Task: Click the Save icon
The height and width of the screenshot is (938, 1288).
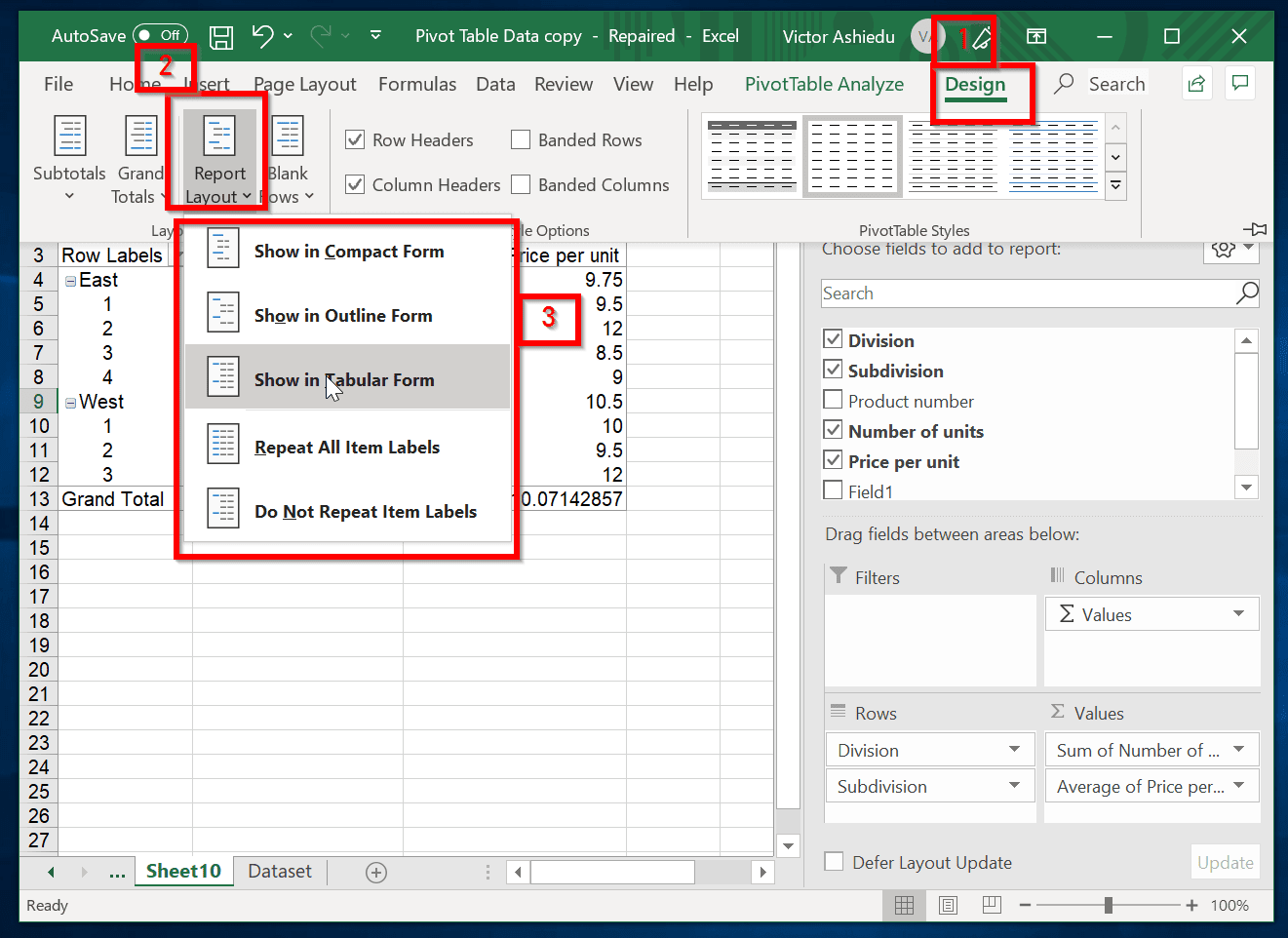Action: (x=220, y=35)
